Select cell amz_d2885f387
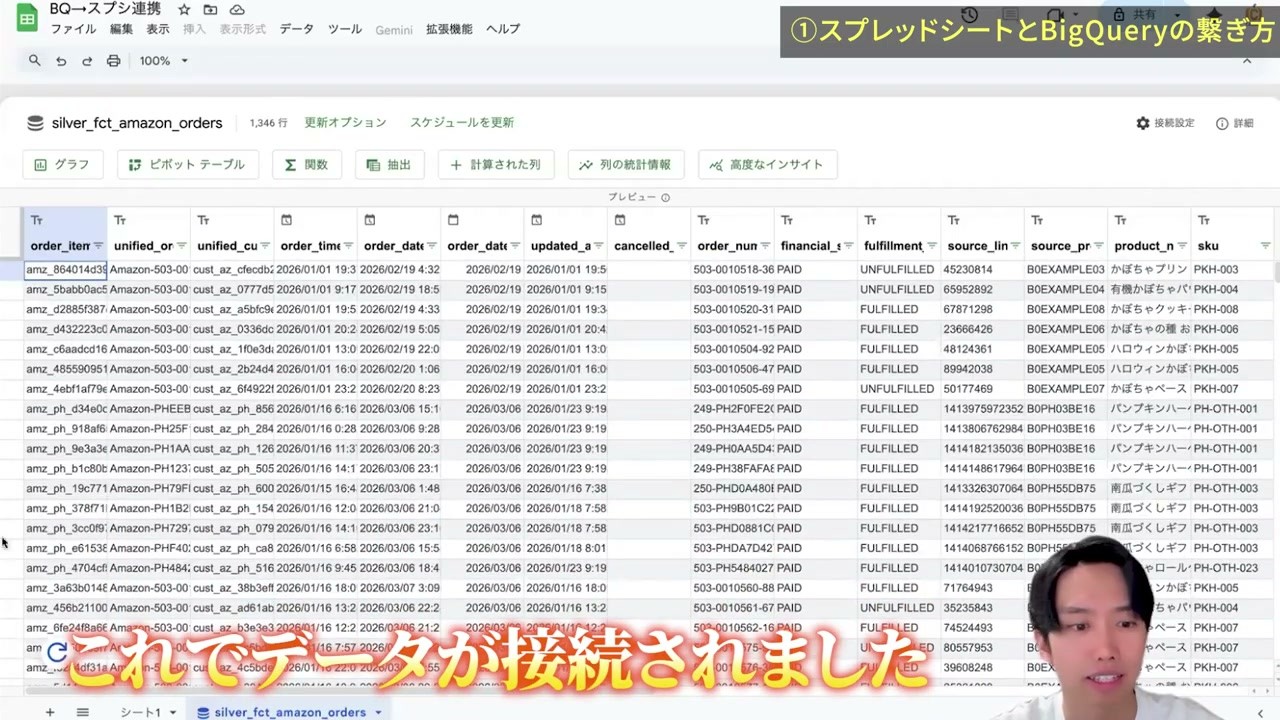The image size is (1280, 720). click(x=65, y=310)
